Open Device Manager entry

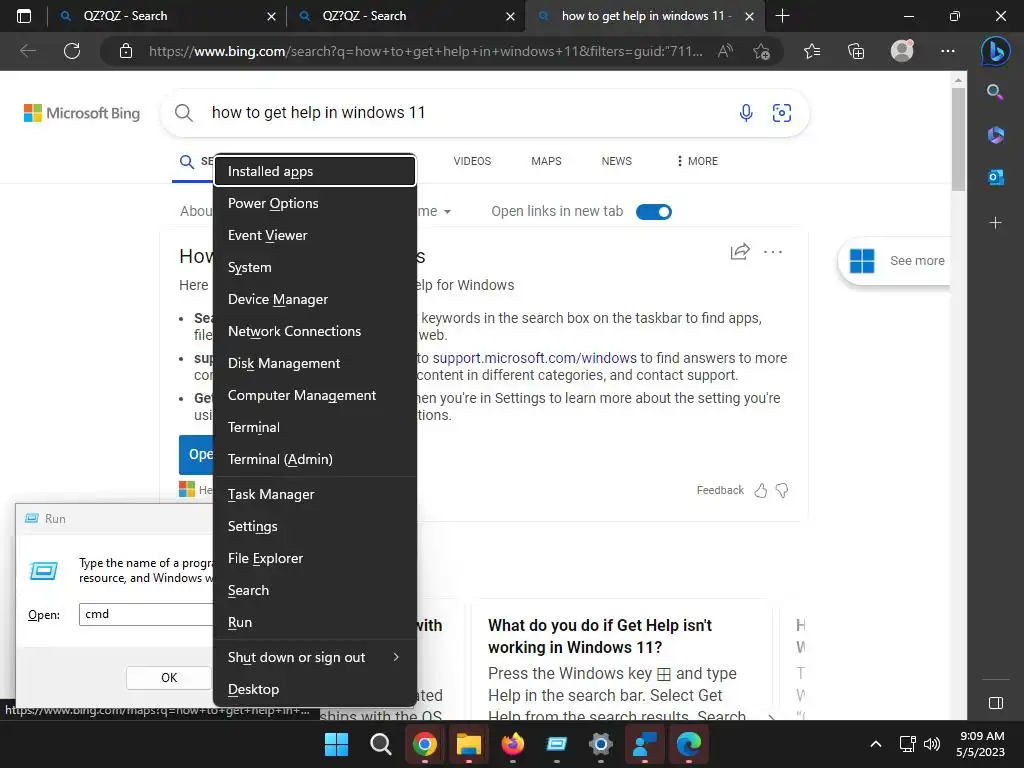click(x=315, y=299)
